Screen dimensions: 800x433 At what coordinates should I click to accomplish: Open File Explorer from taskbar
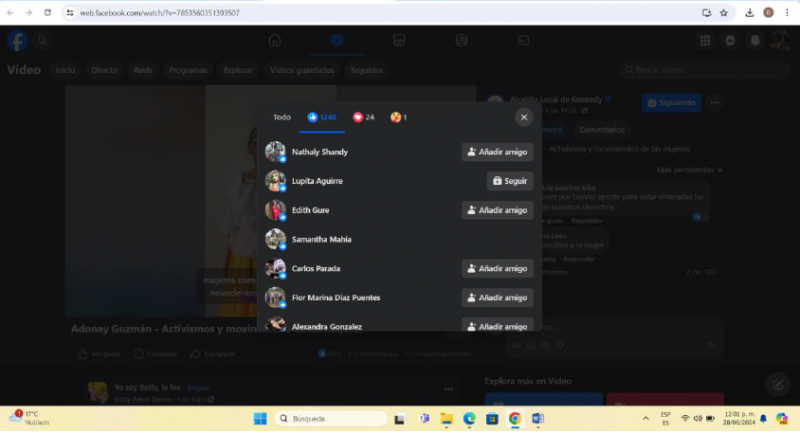coord(446,419)
